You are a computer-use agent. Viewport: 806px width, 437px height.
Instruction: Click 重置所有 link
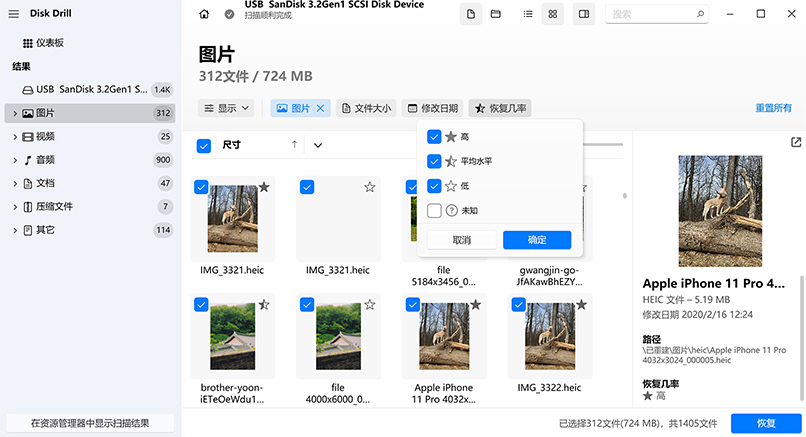tap(773, 108)
